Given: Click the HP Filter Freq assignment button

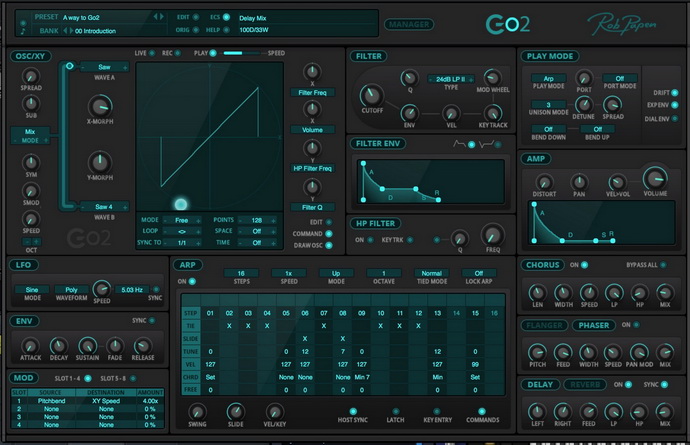Looking at the screenshot, I should [312, 168].
